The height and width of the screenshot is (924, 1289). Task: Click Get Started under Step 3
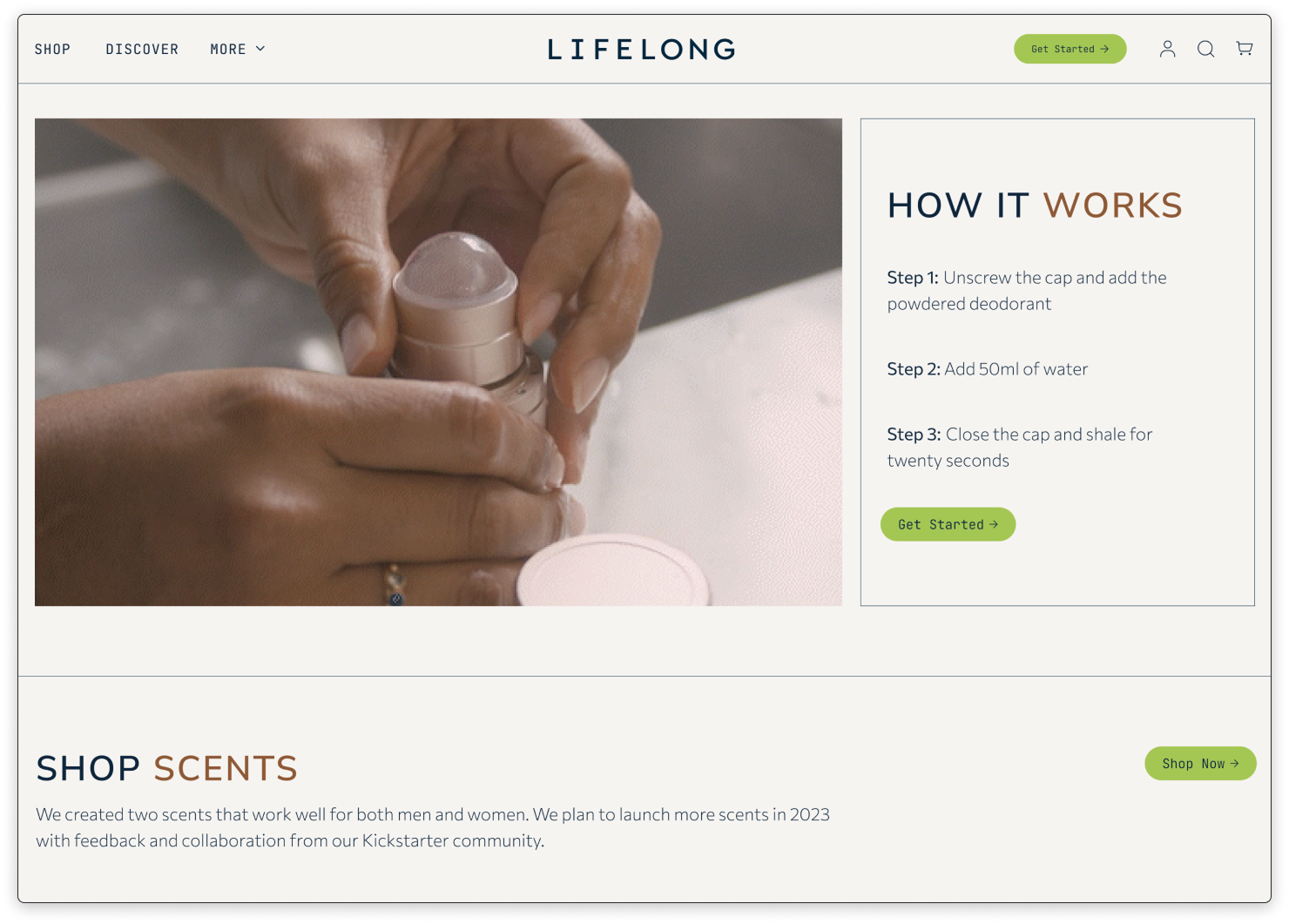(948, 524)
